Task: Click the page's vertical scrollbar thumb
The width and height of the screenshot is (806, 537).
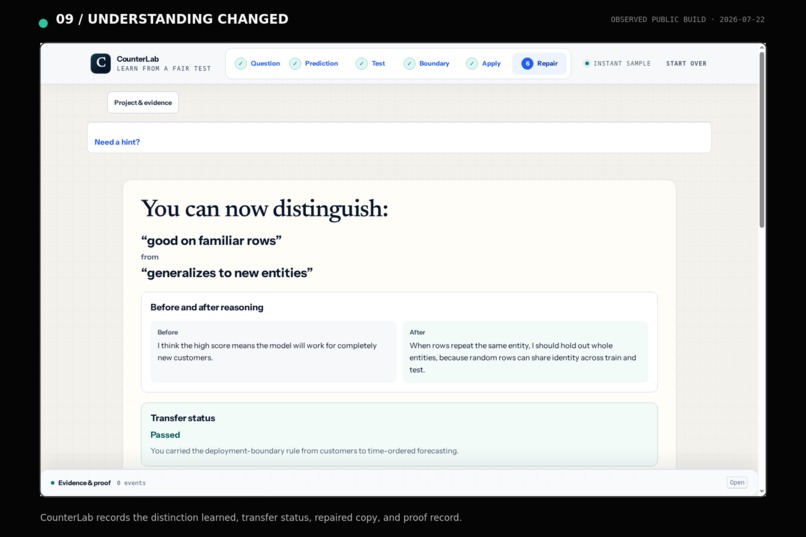Action: (762, 139)
